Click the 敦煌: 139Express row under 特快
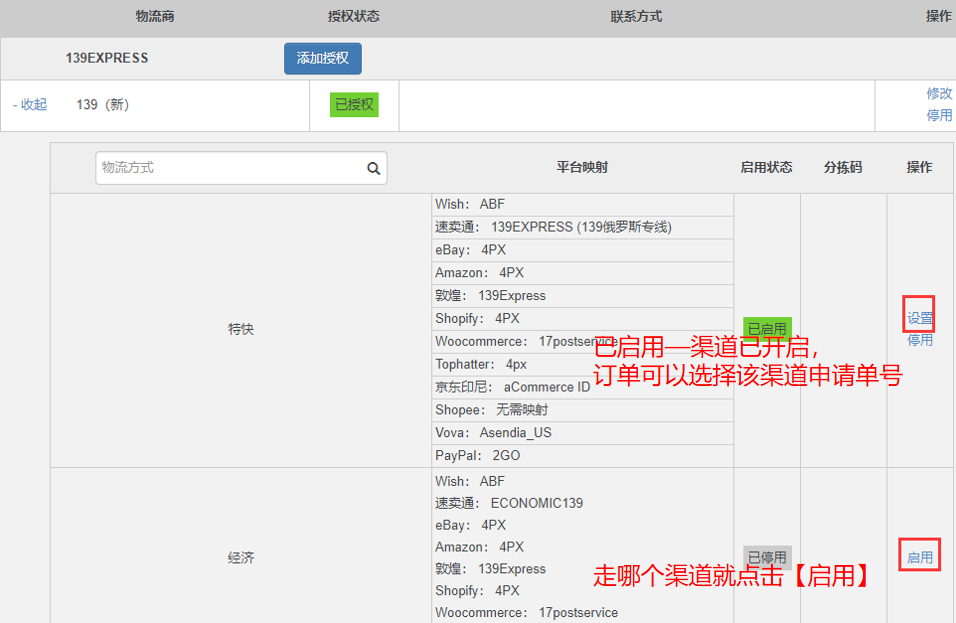 [582, 296]
